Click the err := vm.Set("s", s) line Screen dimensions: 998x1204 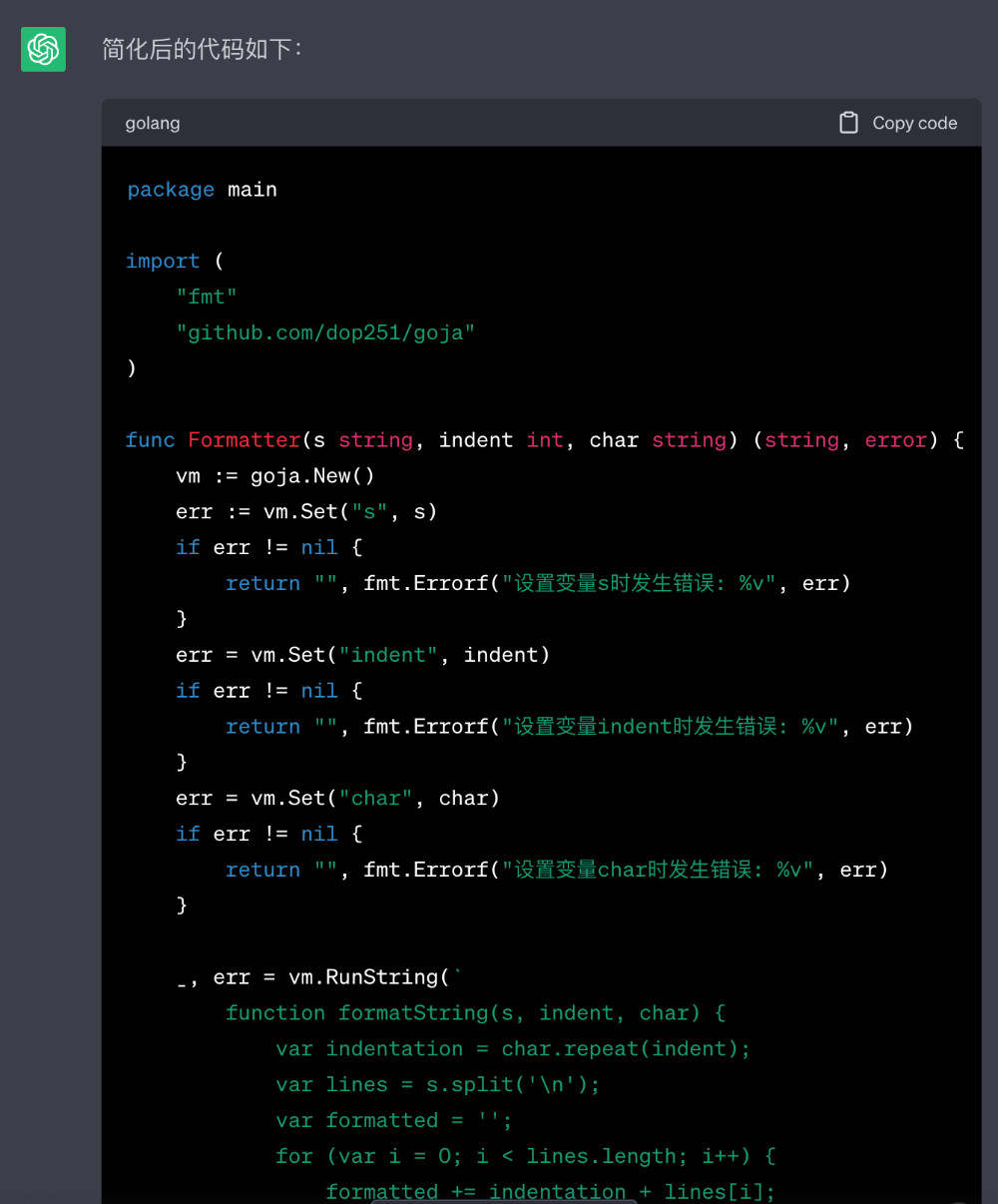(x=306, y=512)
